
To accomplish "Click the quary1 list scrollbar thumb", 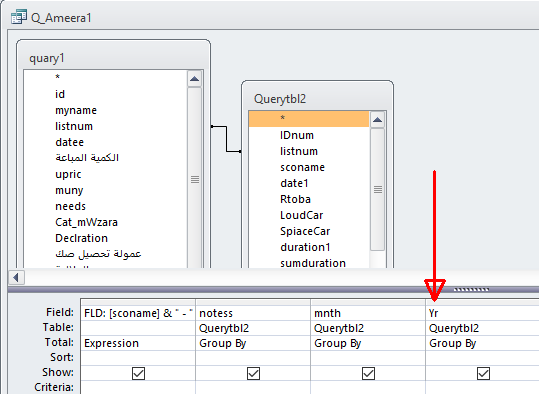I will pyautogui.click(x=195, y=179).
